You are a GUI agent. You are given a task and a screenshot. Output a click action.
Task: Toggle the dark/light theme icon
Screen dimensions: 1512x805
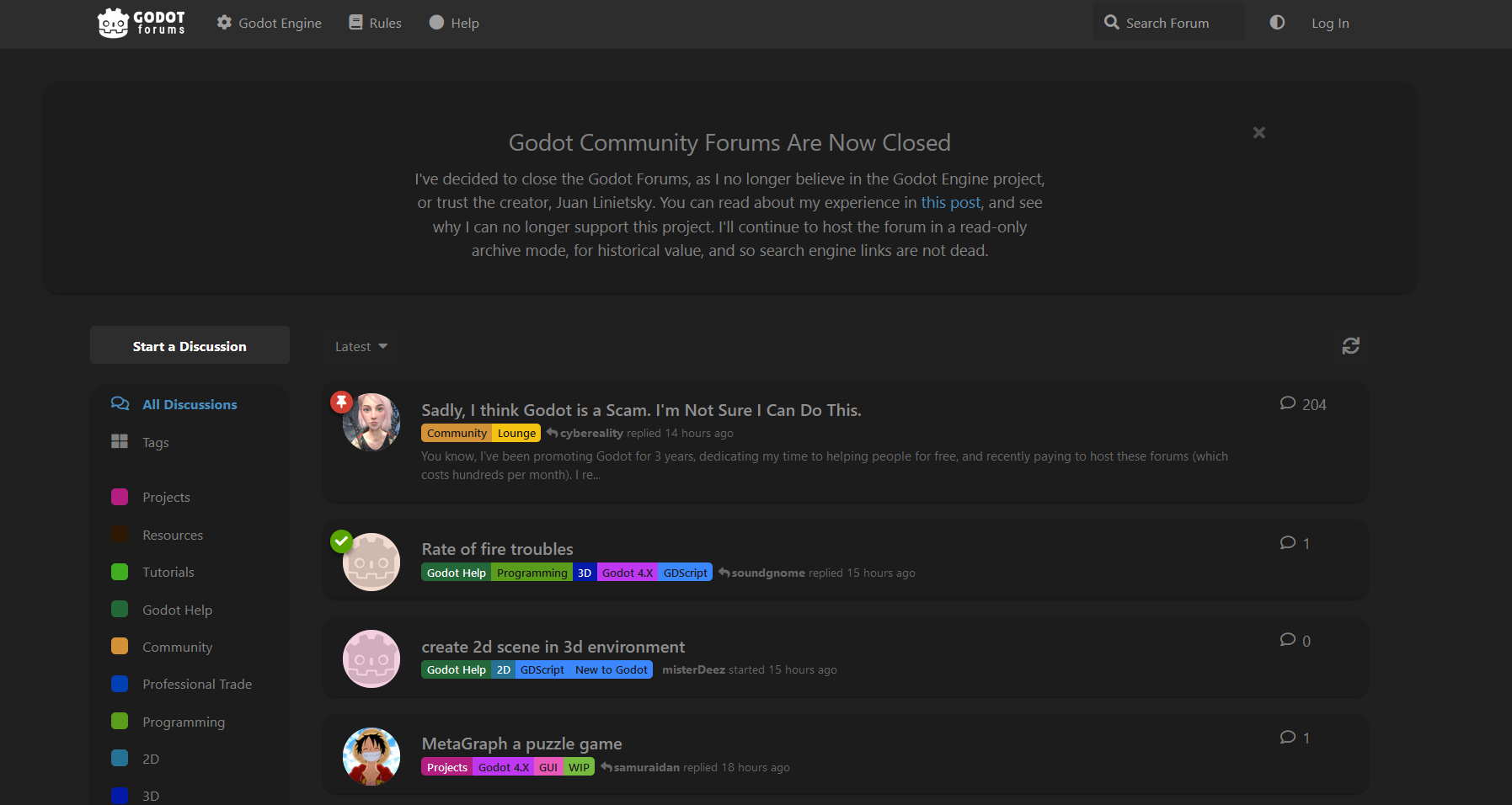coord(1277,23)
